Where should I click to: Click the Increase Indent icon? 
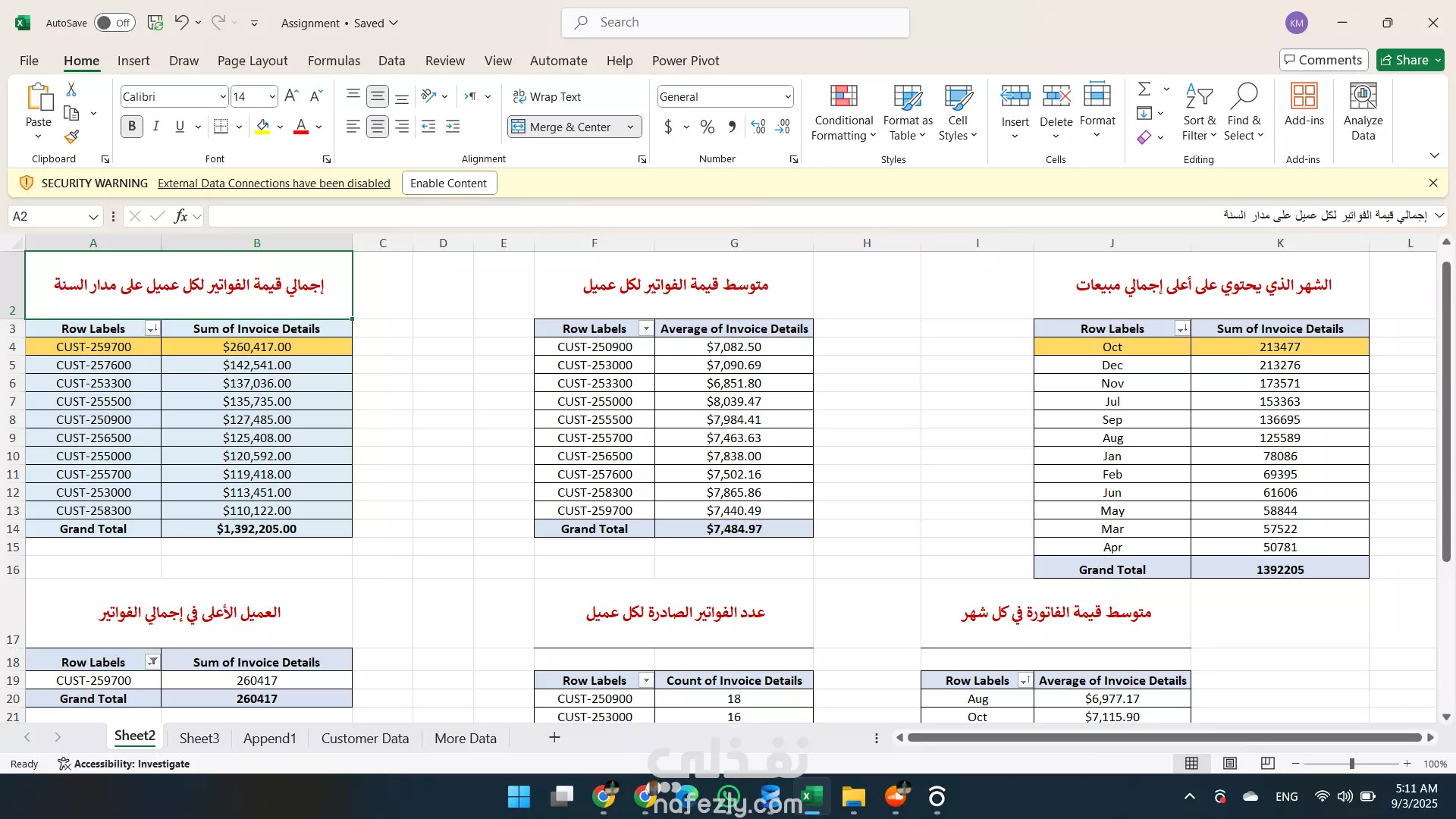[x=453, y=127]
